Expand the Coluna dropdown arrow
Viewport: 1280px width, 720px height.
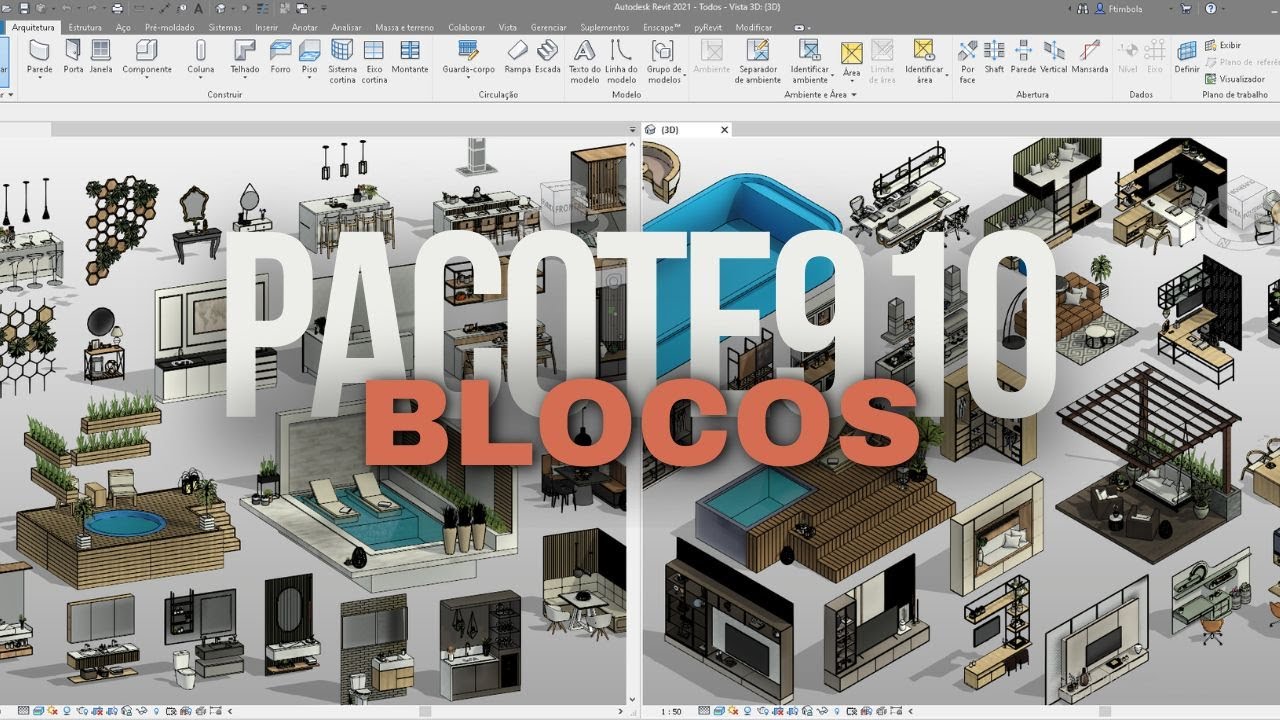200,77
